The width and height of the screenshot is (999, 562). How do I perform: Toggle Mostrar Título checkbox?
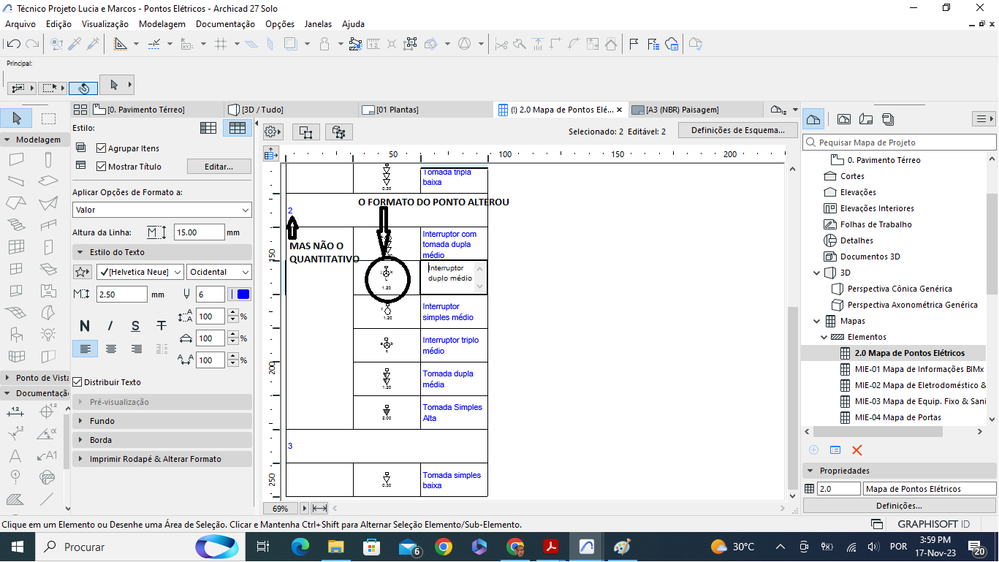coord(101,166)
